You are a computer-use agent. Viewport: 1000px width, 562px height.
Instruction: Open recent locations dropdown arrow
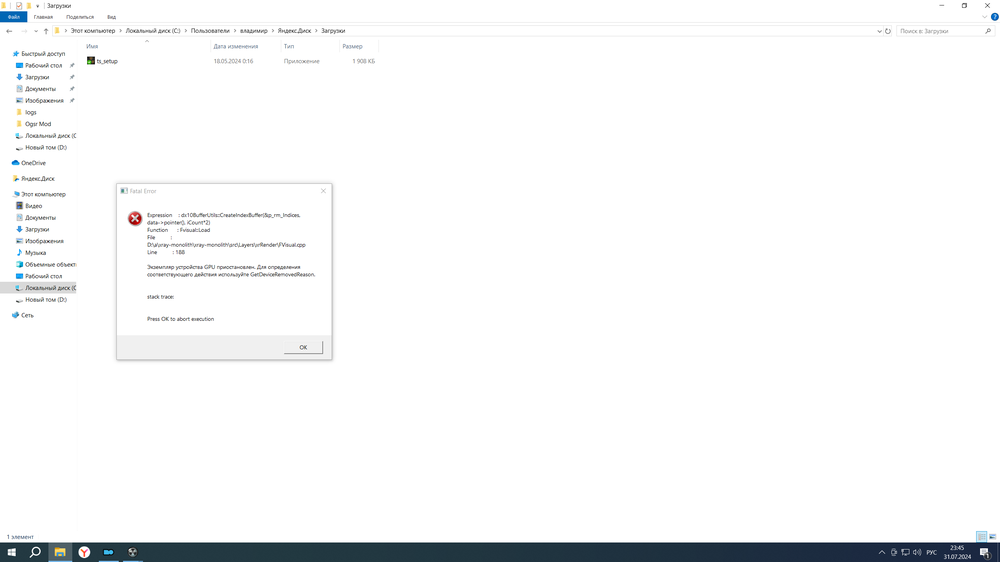tap(36, 31)
